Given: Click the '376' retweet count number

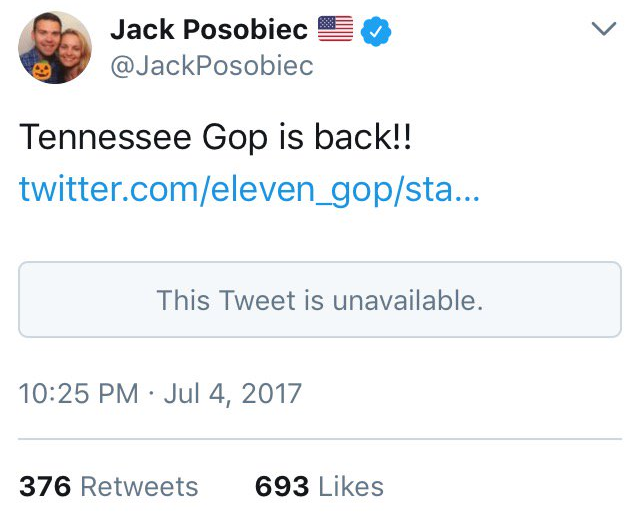Looking at the screenshot, I should (x=45, y=486).
